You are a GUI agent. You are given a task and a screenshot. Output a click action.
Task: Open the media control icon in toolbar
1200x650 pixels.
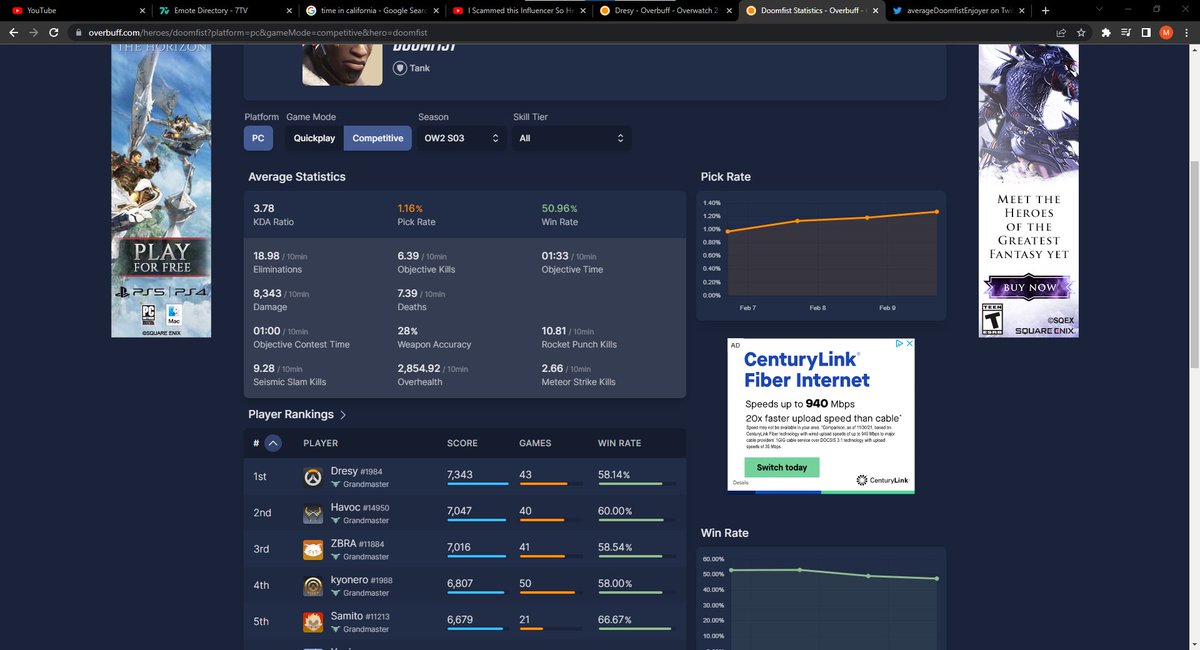pyautogui.click(x=1127, y=32)
